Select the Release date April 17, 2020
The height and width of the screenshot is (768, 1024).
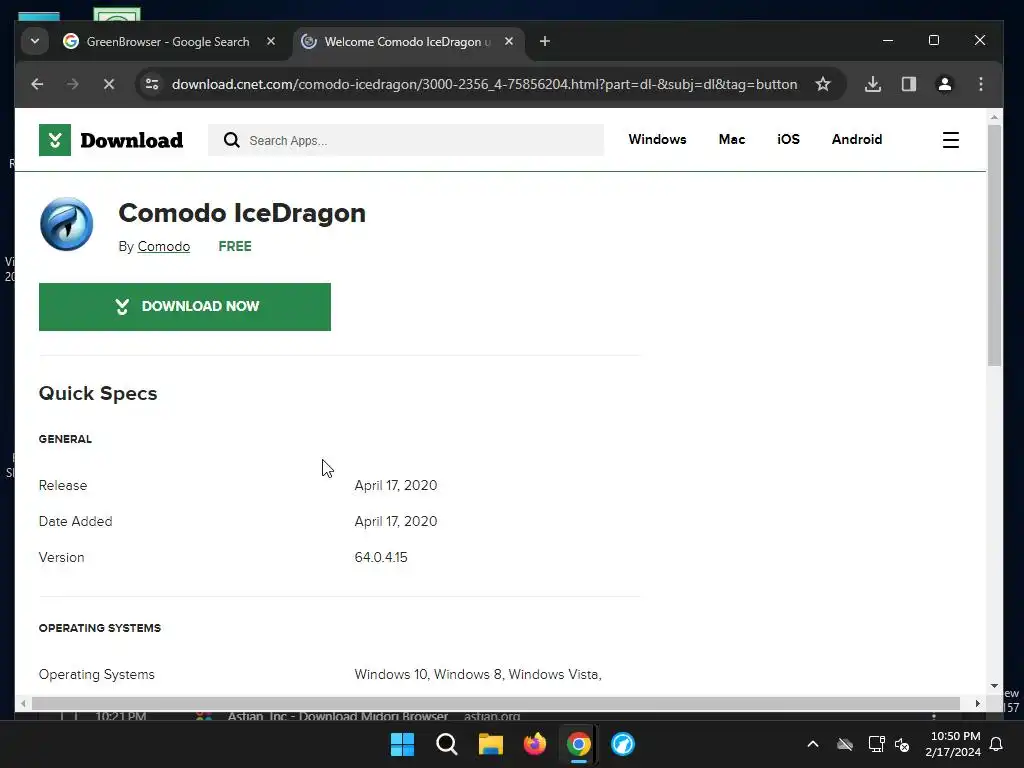pyautogui.click(x=396, y=485)
